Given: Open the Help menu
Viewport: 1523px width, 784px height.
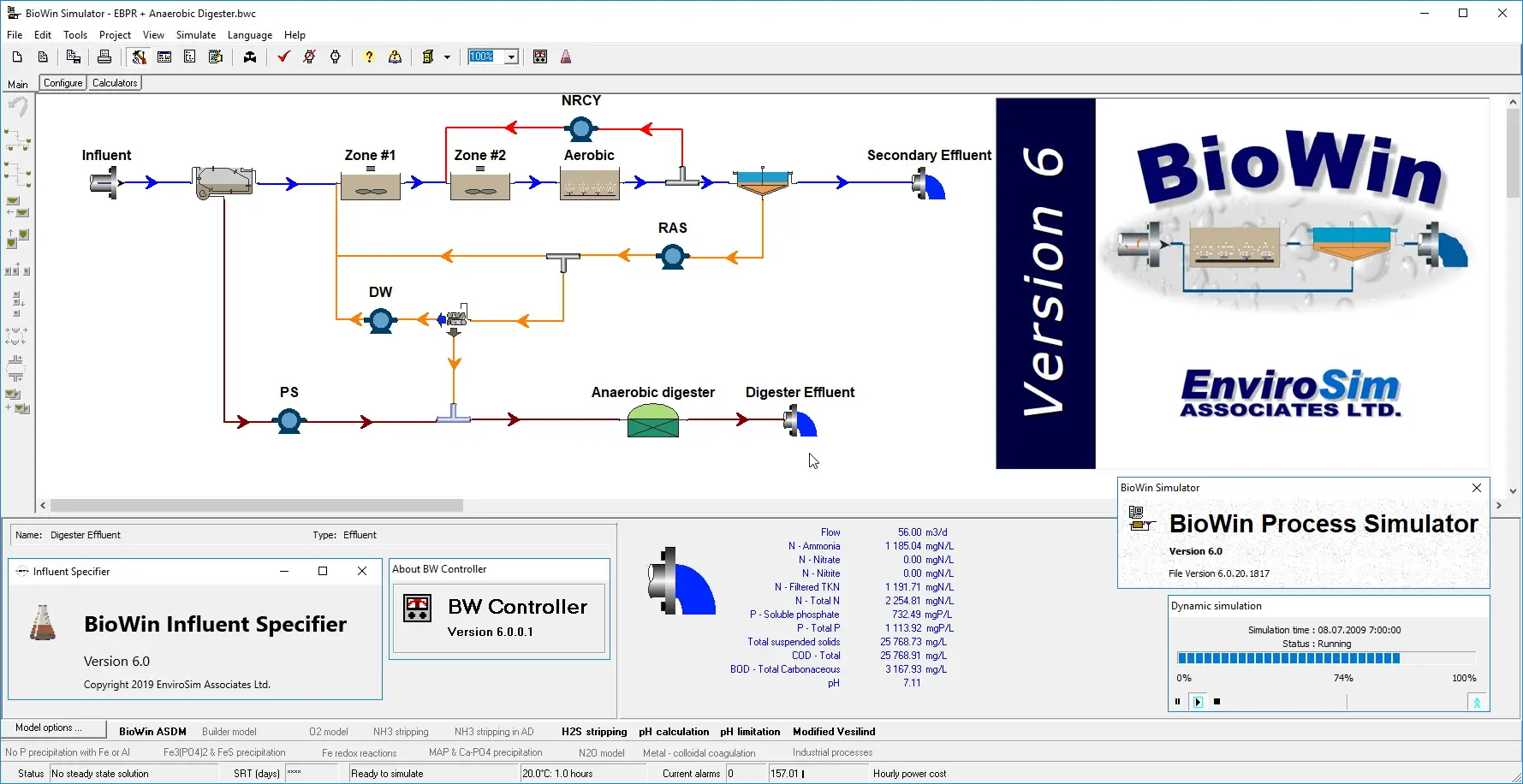Looking at the screenshot, I should tap(294, 35).
